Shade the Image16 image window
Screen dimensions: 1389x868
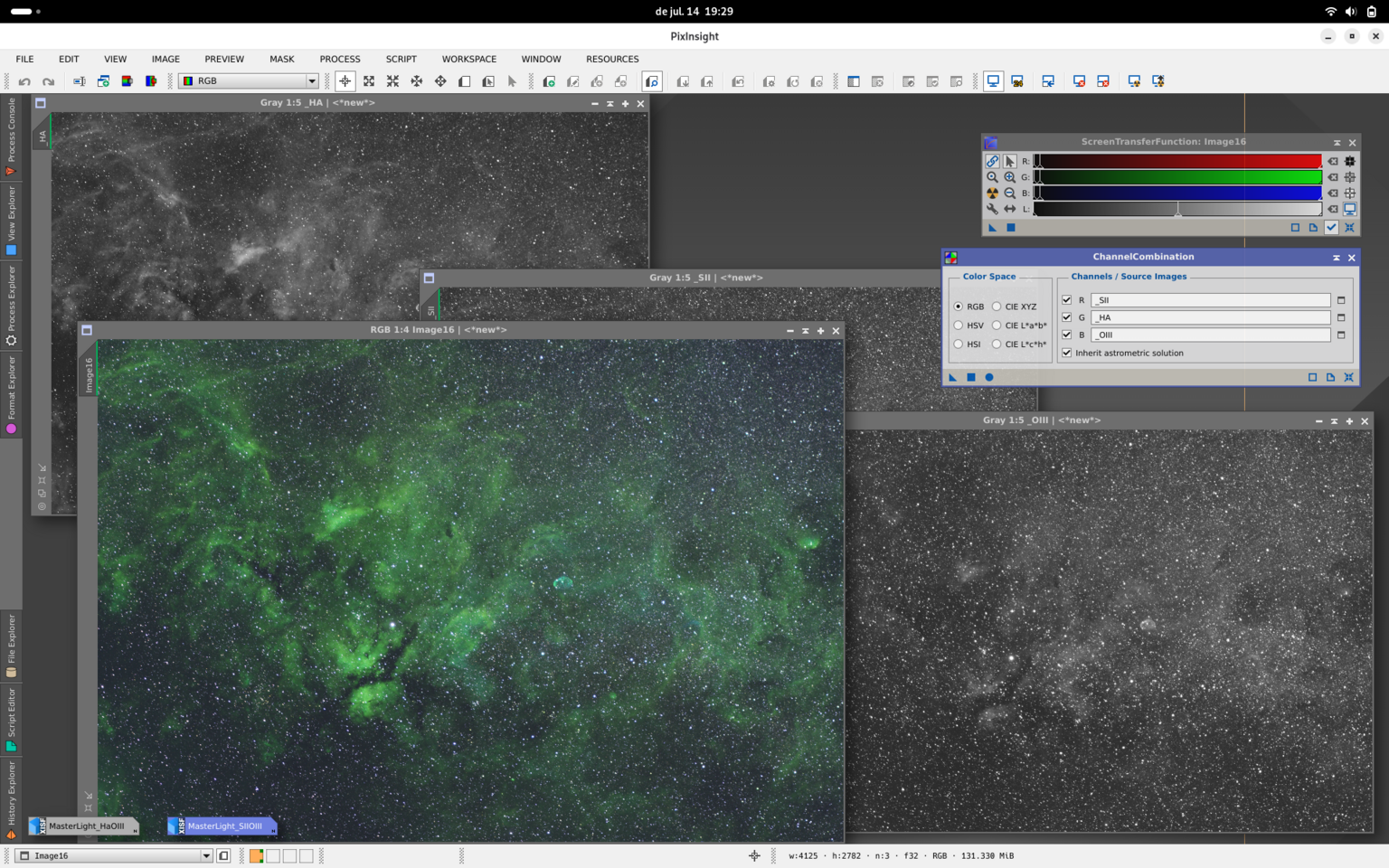coord(805,331)
